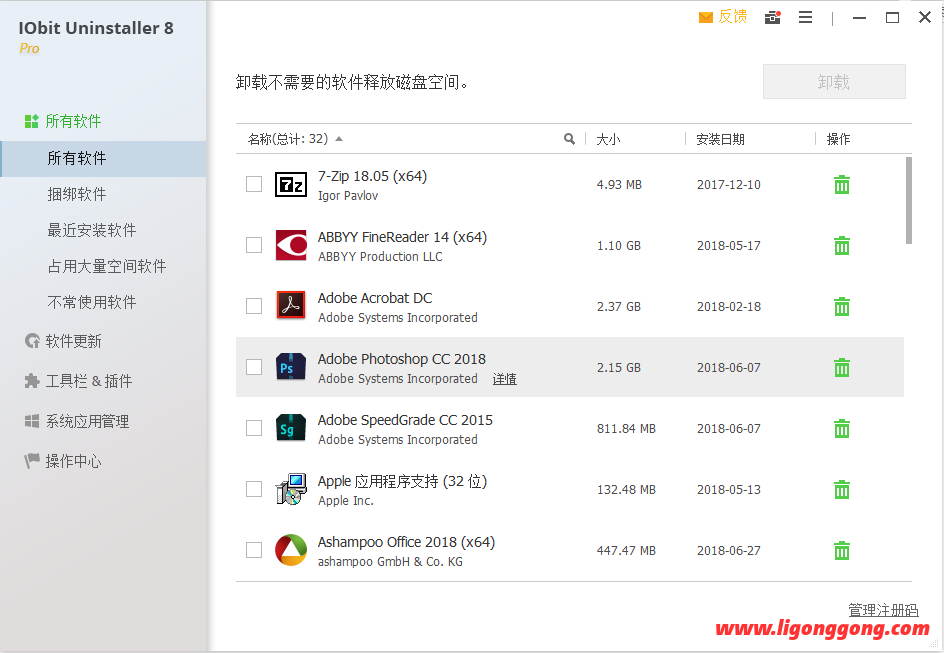
Task: Click the Adobe Acrobat DC app icon
Action: pos(291,306)
